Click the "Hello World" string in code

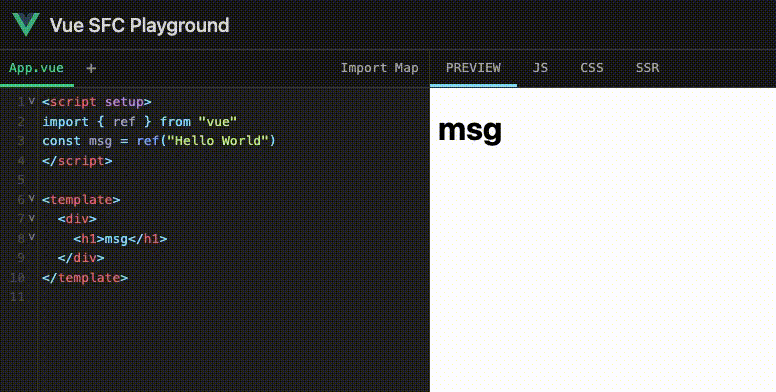point(217,141)
